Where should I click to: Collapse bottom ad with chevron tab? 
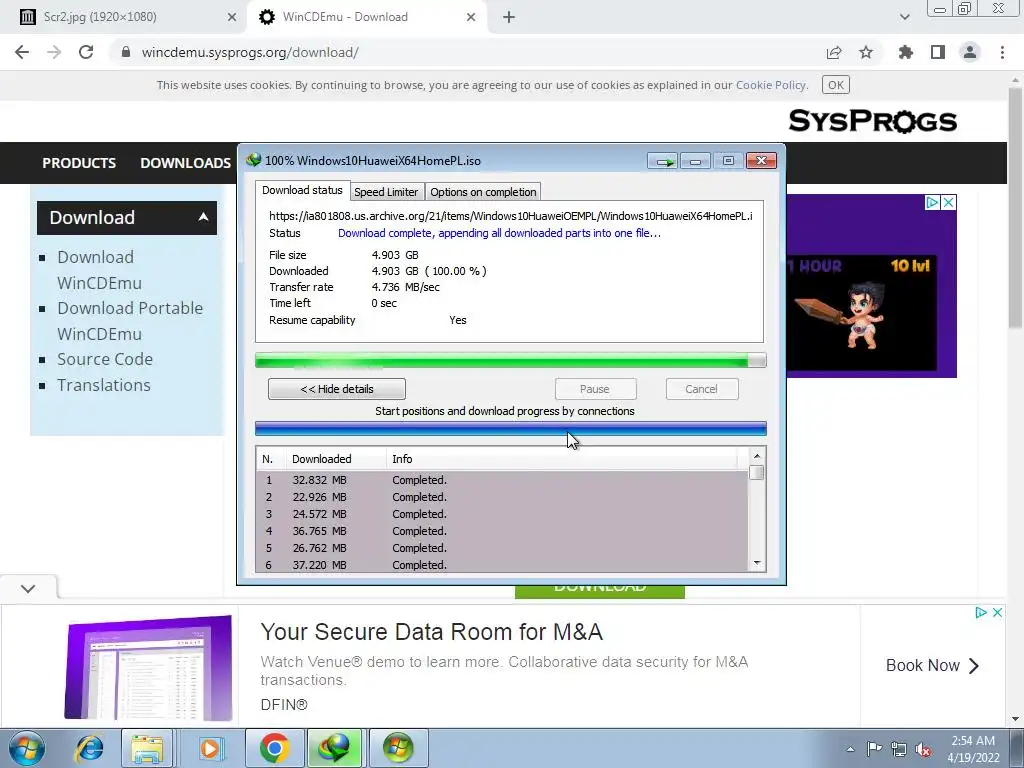[28, 588]
